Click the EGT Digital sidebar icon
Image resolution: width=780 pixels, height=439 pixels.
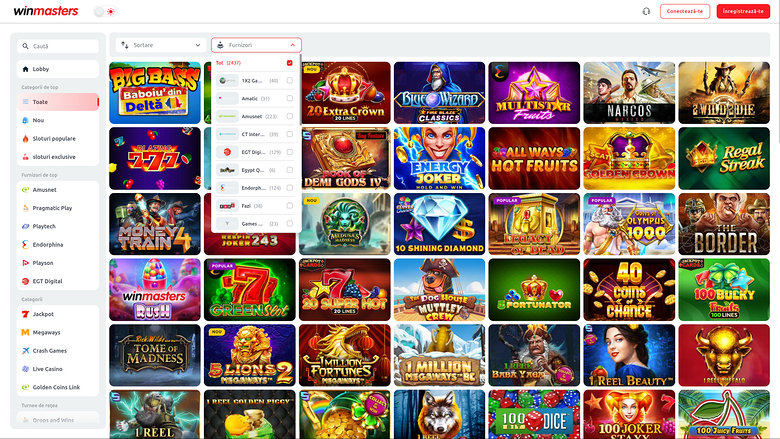[25, 281]
